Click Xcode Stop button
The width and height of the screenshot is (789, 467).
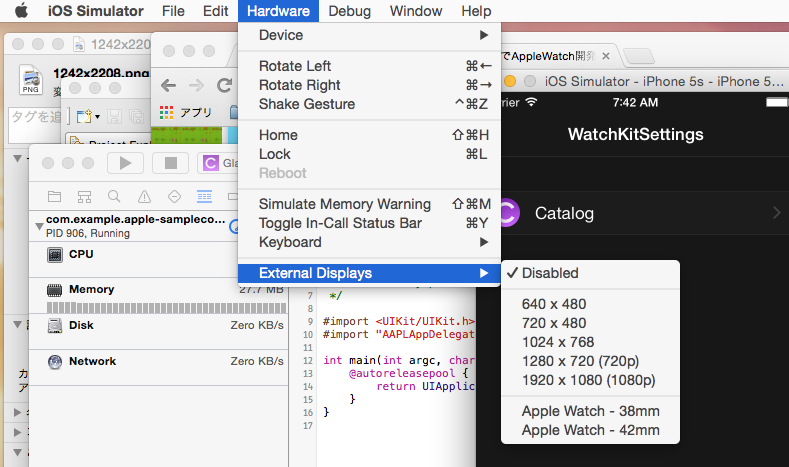pyautogui.click(x=171, y=163)
